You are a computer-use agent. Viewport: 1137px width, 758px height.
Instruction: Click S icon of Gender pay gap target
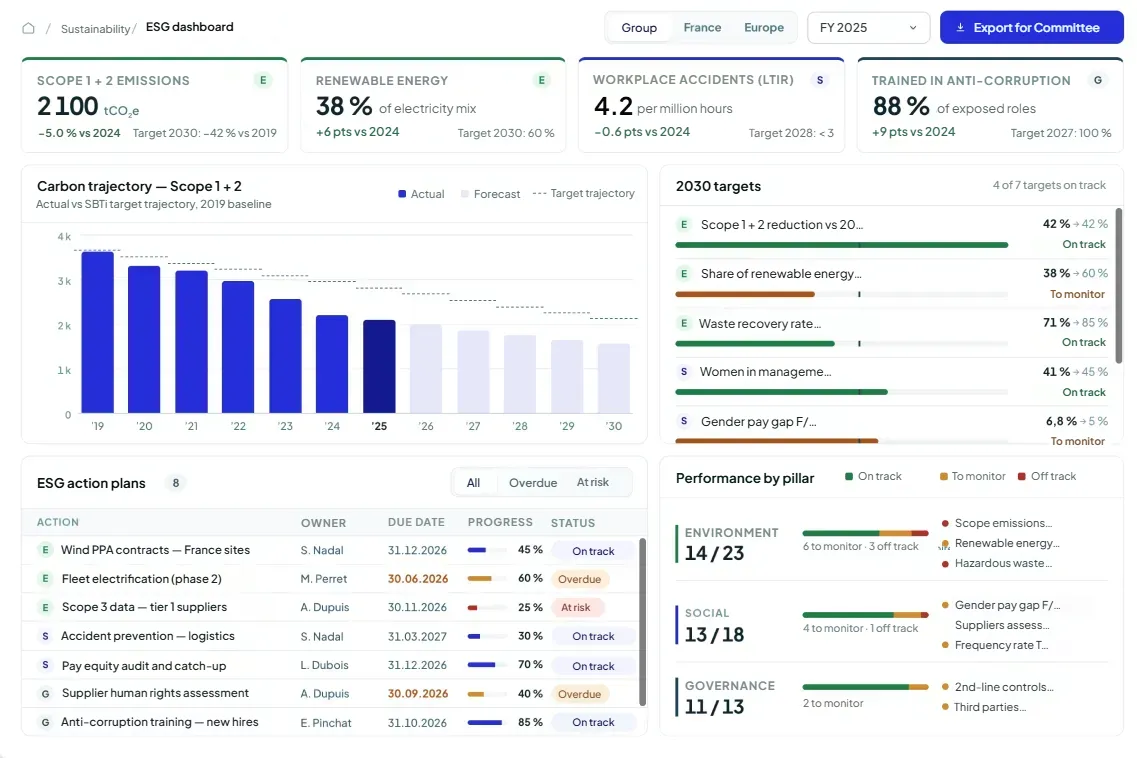pyautogui.click(x=683, y=421)
